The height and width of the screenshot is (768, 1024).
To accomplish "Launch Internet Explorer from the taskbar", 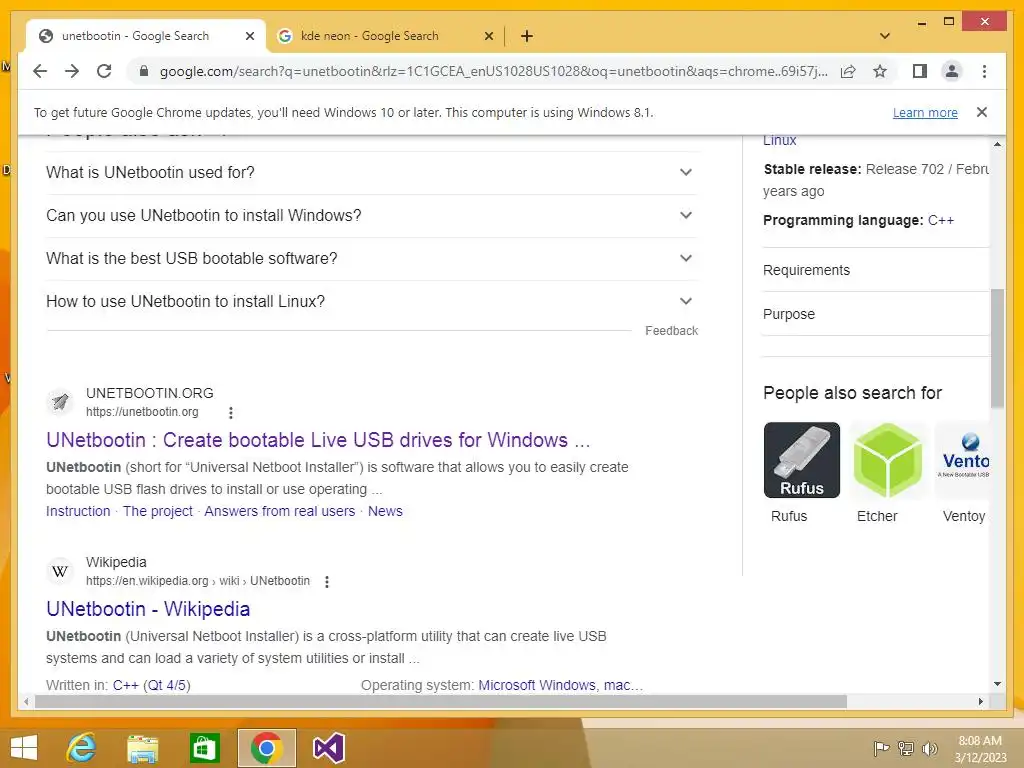I will (82, 748).
